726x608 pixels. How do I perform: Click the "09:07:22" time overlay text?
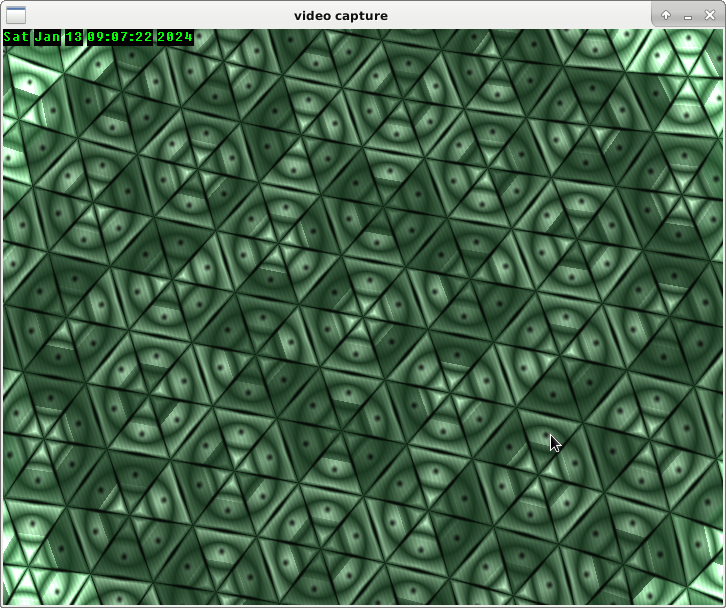[x=120, y=37]
